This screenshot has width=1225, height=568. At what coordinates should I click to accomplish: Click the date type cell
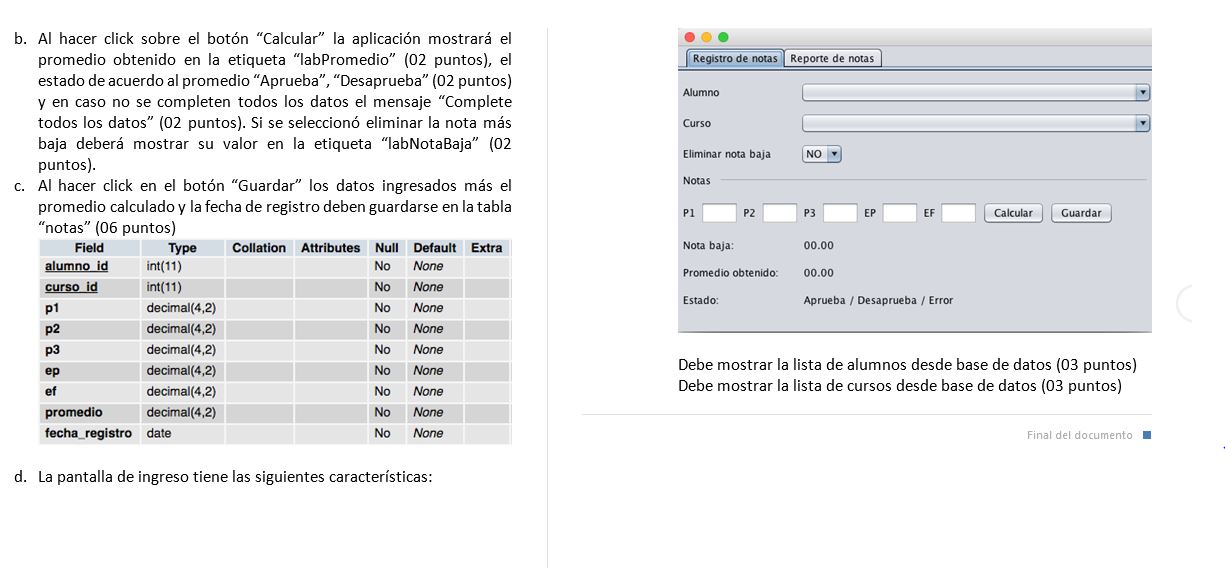pos(158,433)
